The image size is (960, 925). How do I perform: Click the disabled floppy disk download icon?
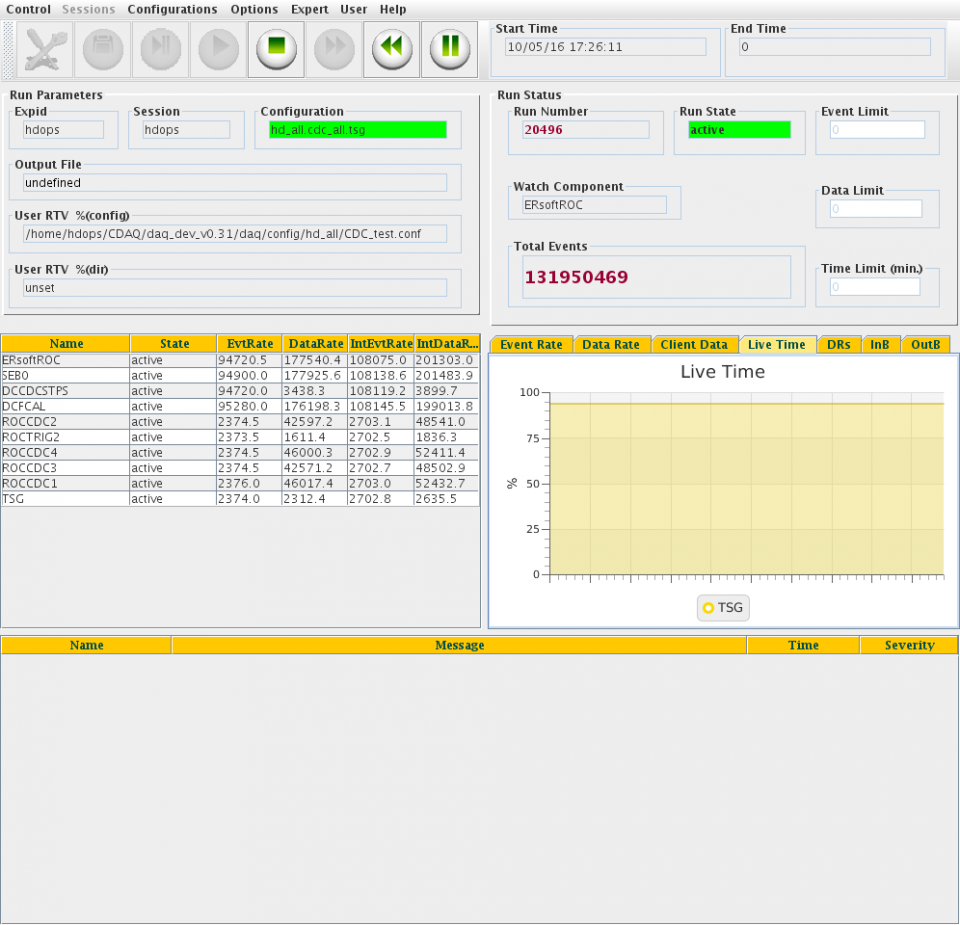tap(103, 48)
